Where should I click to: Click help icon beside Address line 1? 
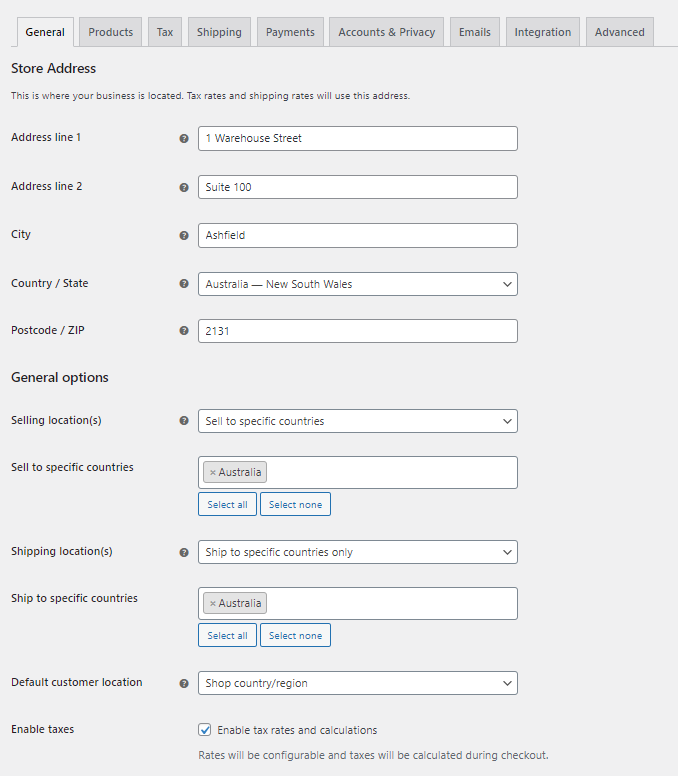184,139
